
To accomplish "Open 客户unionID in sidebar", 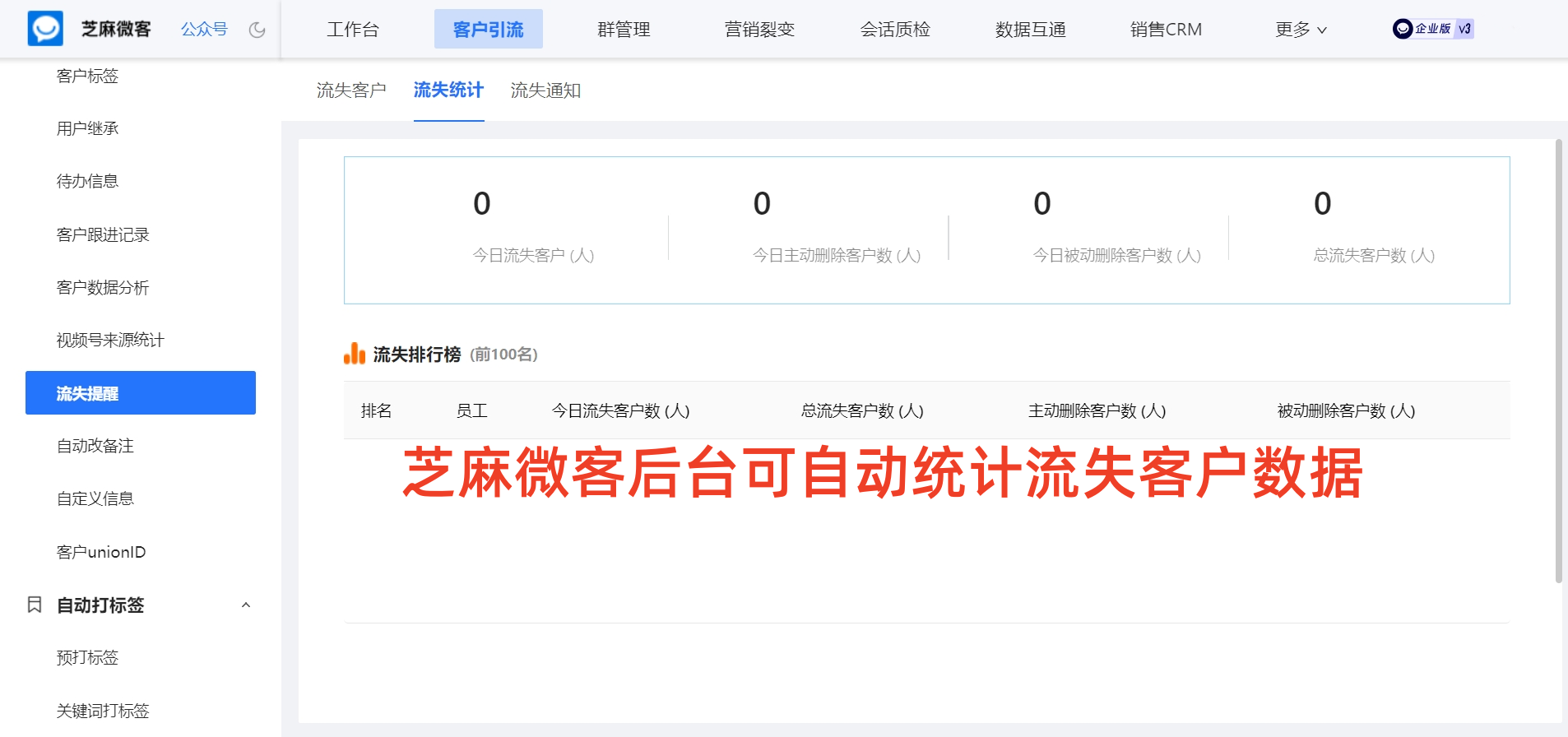I will [x=101, y=552].
